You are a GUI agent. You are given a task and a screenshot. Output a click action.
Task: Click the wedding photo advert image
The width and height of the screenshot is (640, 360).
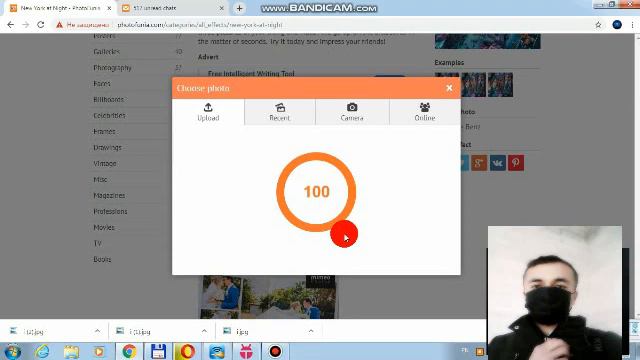tap(268, 297)
